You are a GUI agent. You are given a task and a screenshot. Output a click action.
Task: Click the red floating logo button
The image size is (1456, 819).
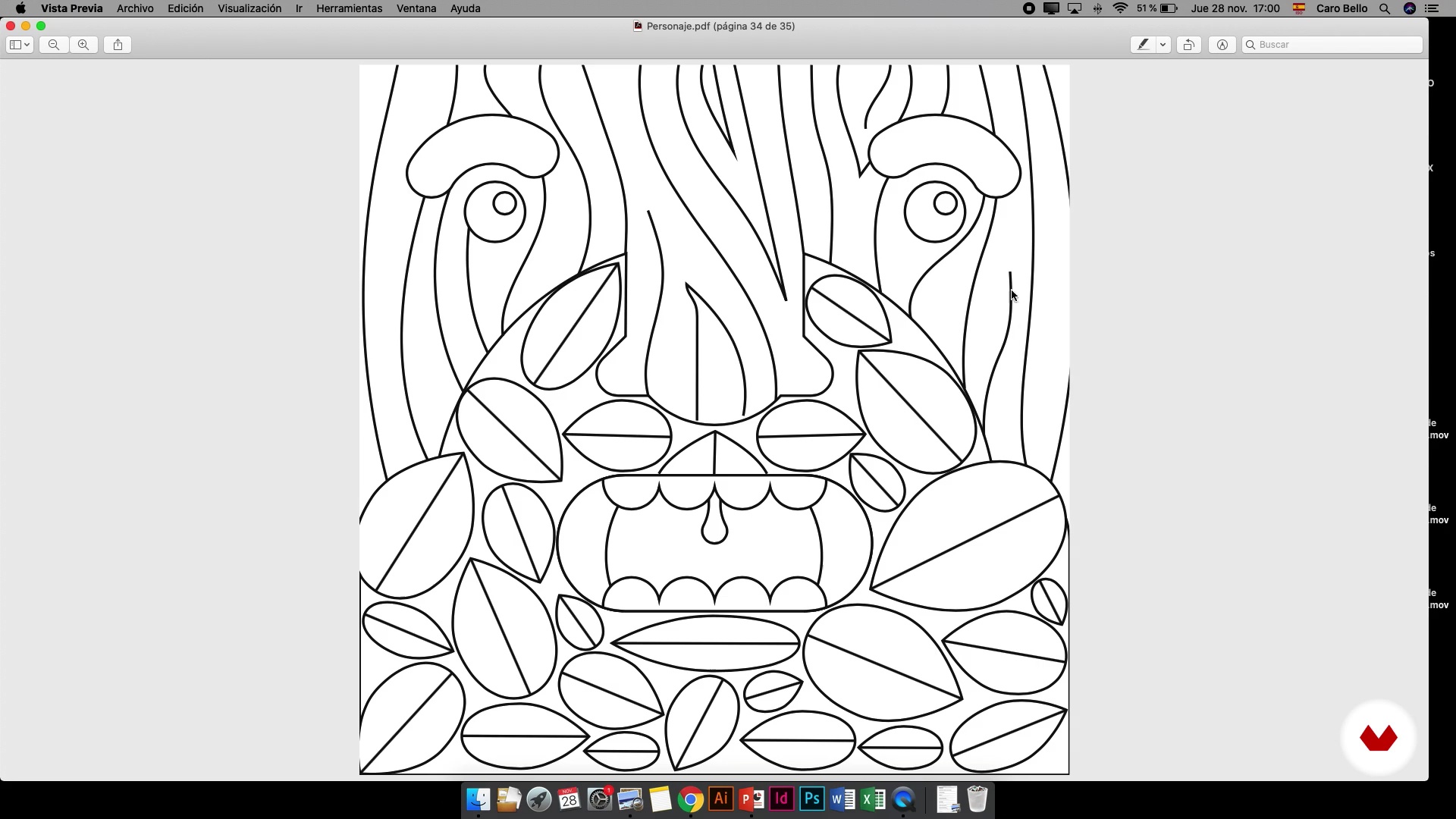(x=1378, y=738)
